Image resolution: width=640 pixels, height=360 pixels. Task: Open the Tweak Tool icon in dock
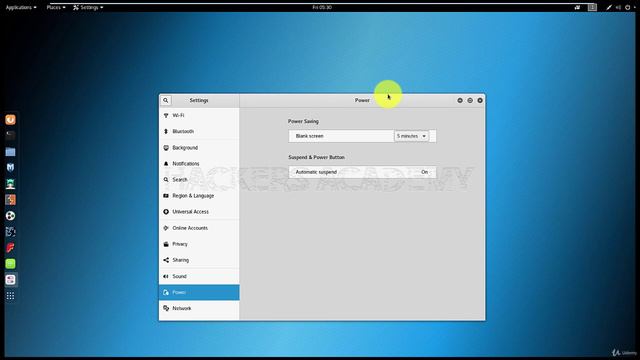[11, 280]
